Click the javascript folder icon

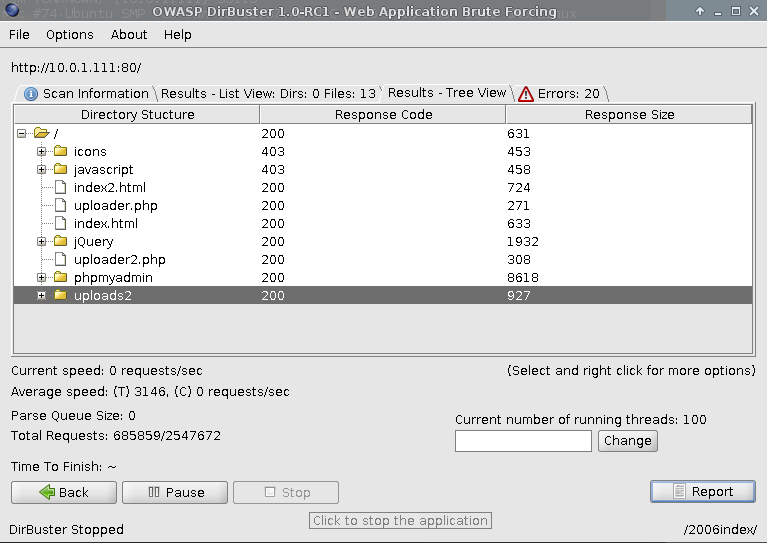point(60,170)
